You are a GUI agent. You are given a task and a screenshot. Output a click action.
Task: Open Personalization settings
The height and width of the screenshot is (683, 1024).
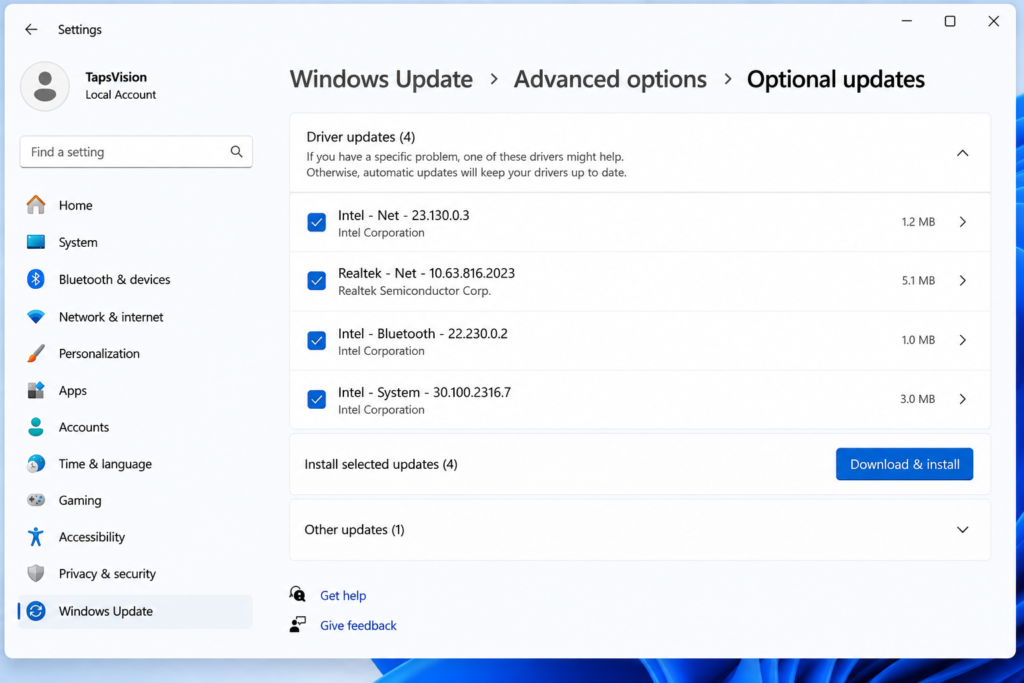click(136, 353)
